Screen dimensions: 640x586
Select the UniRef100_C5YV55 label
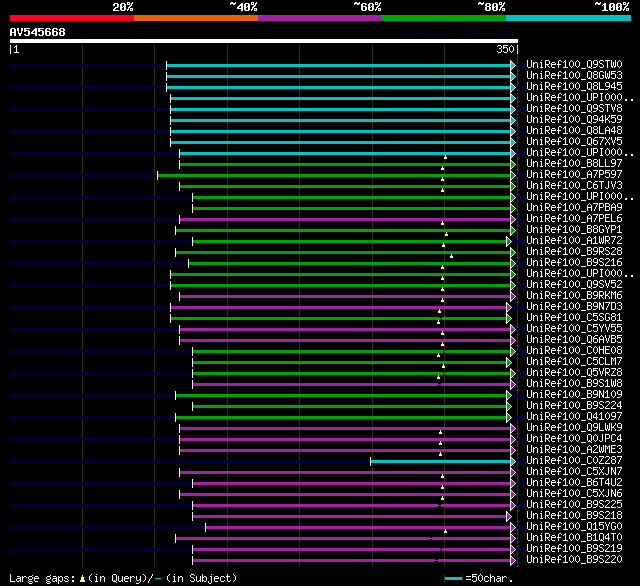[x=574, y=329]
